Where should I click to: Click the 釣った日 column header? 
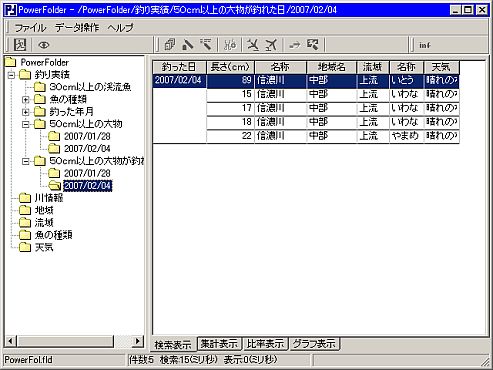[x=179, y=67]
